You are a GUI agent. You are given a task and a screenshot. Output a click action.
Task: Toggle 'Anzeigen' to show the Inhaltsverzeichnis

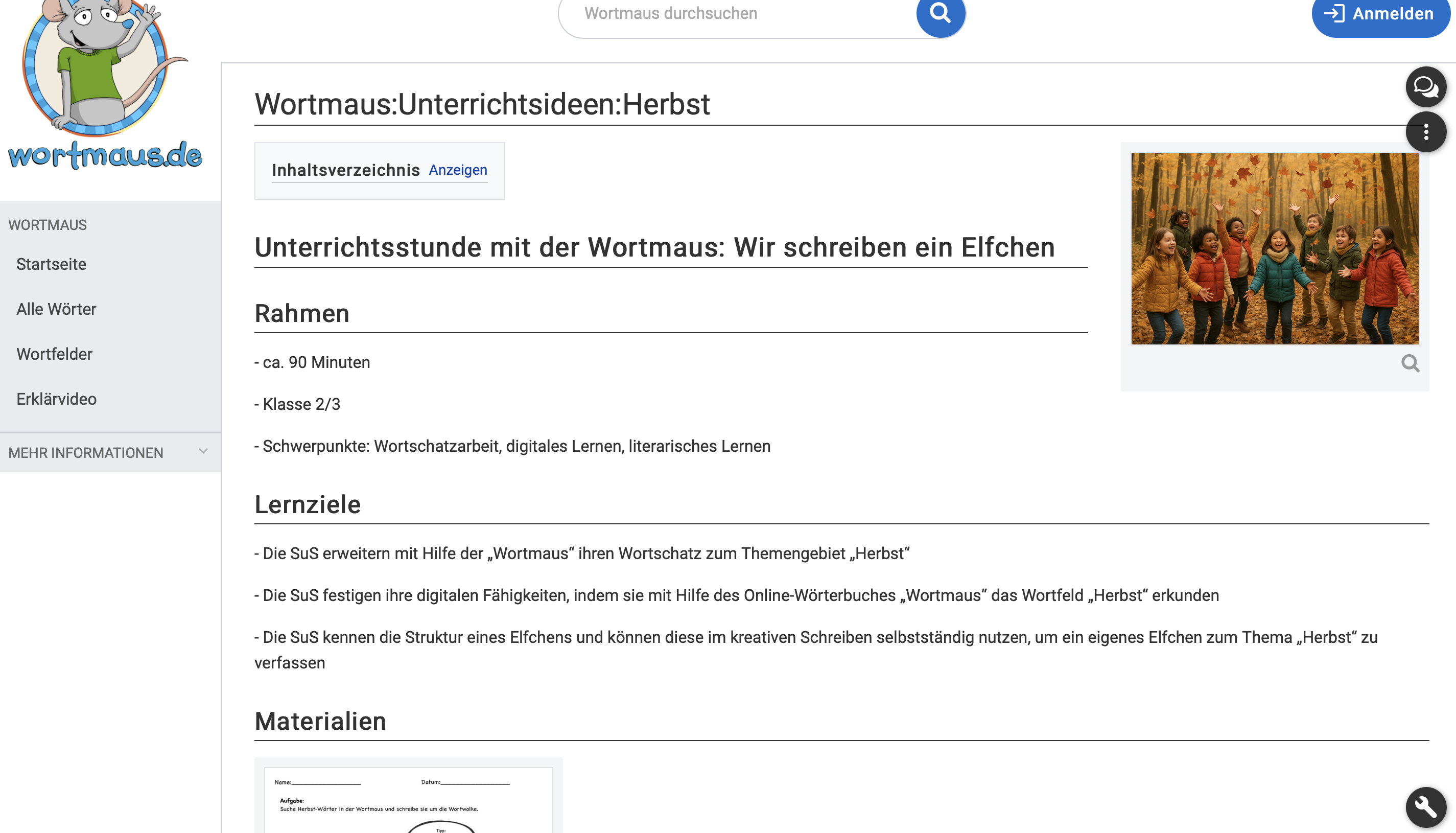click(x=457, y=170)
